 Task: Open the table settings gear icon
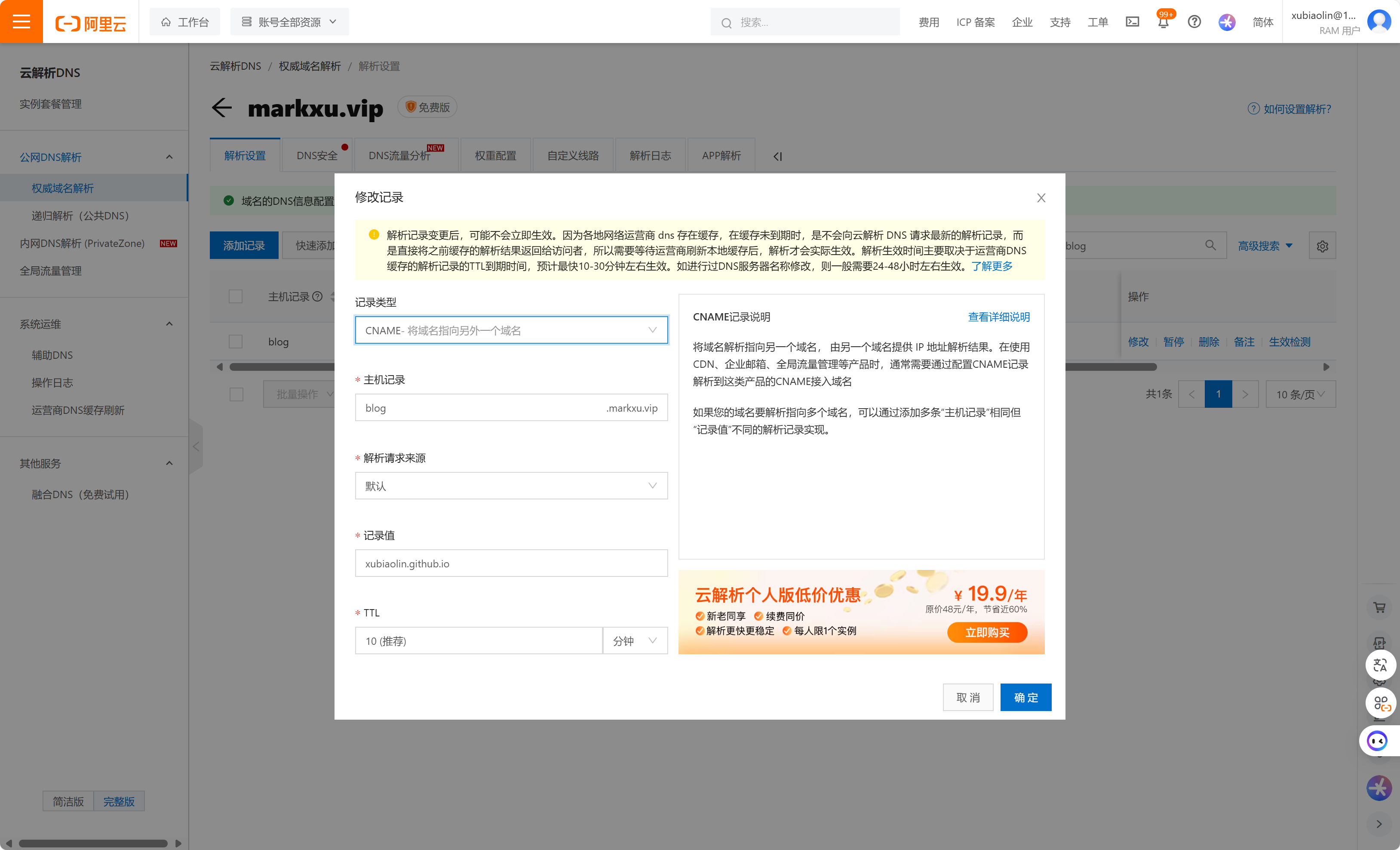click(1322, 246)
